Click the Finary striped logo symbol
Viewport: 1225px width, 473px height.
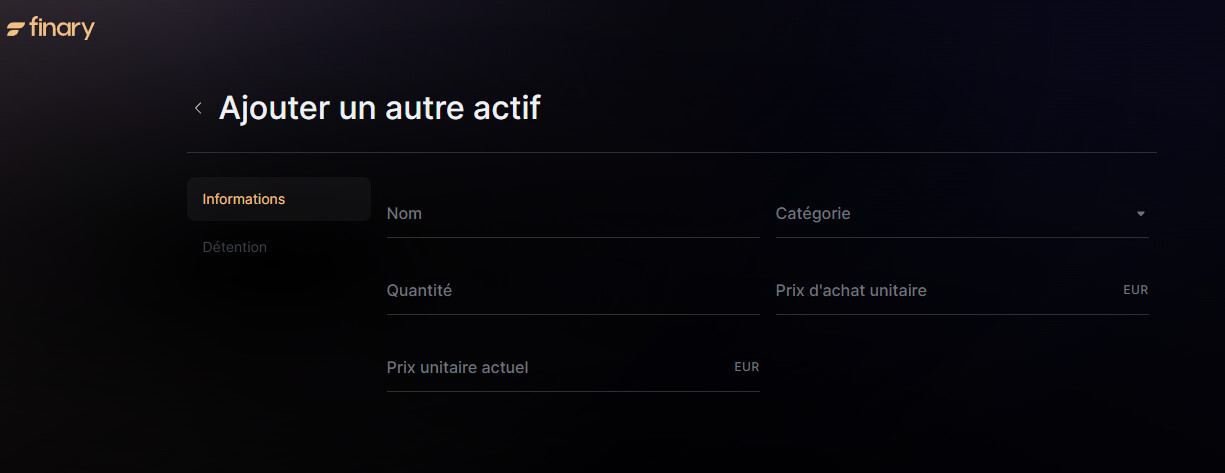point(16,29)
